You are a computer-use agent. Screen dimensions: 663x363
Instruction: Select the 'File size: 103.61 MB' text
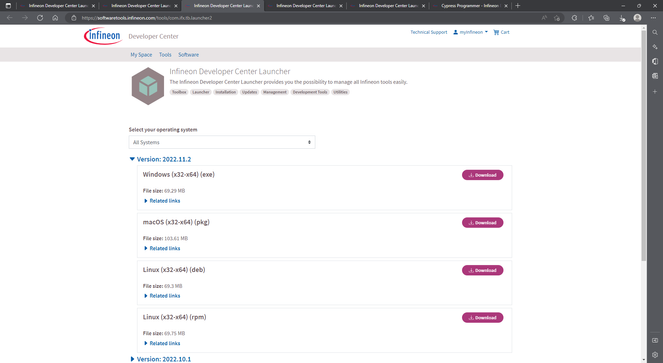click(x=165, y=238)
